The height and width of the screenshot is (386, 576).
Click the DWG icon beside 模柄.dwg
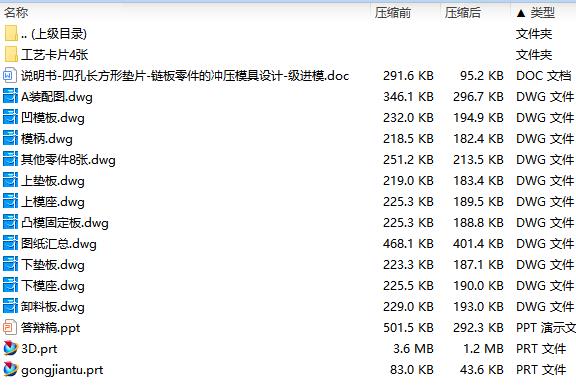(x=10, y=138)
